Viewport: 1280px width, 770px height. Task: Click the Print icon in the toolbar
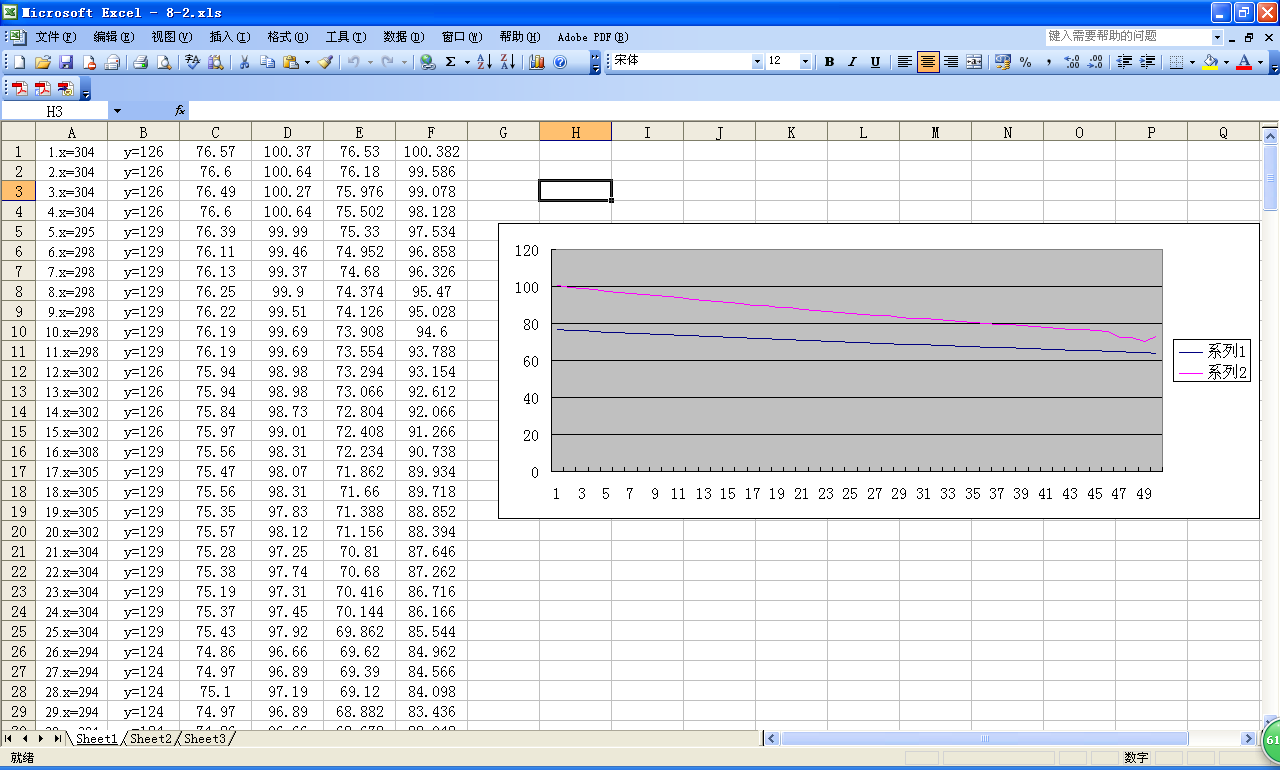(x=141, y=62)
